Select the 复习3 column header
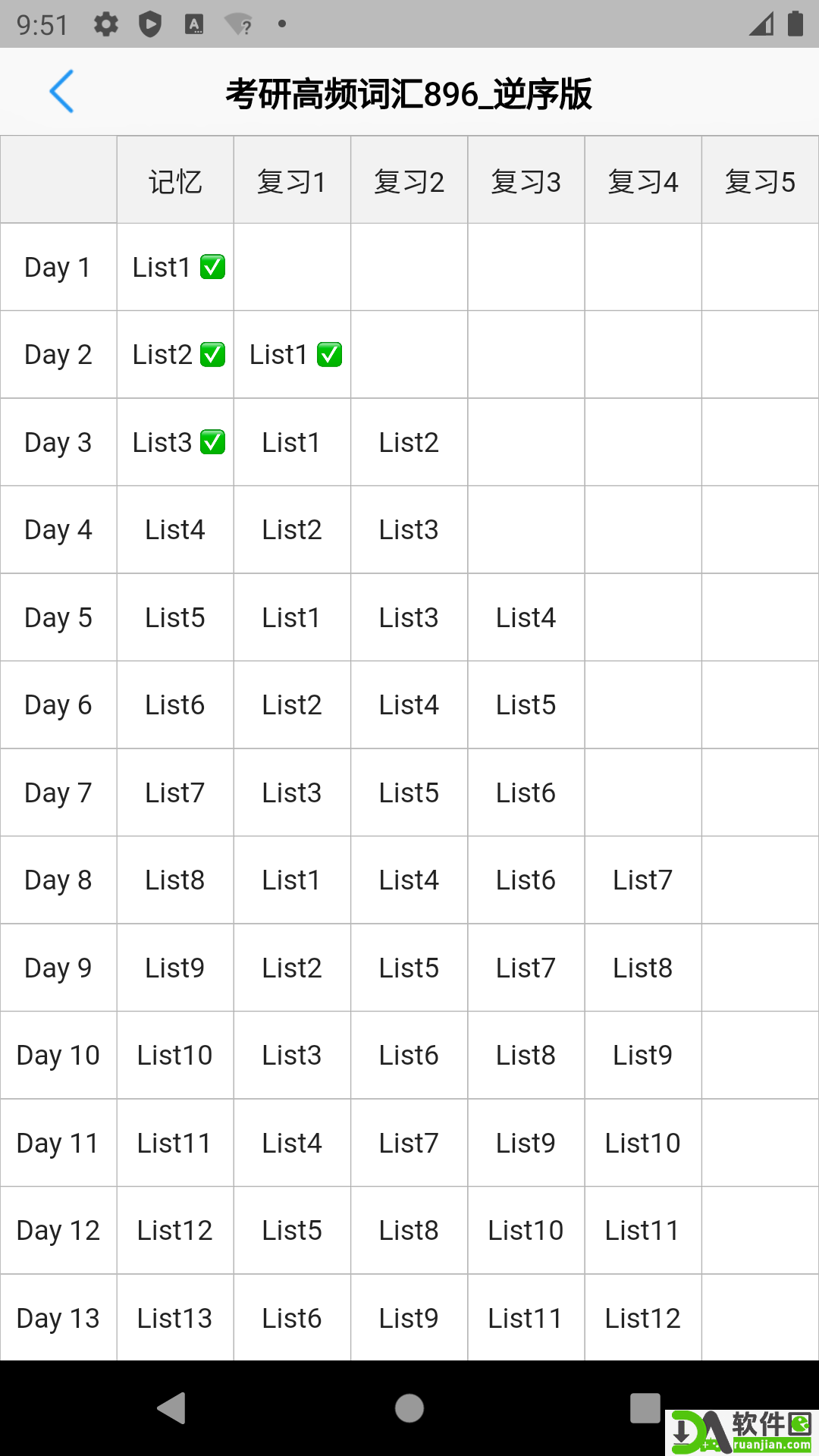Viewport: 819px width, 1456px height. [526, 181]
